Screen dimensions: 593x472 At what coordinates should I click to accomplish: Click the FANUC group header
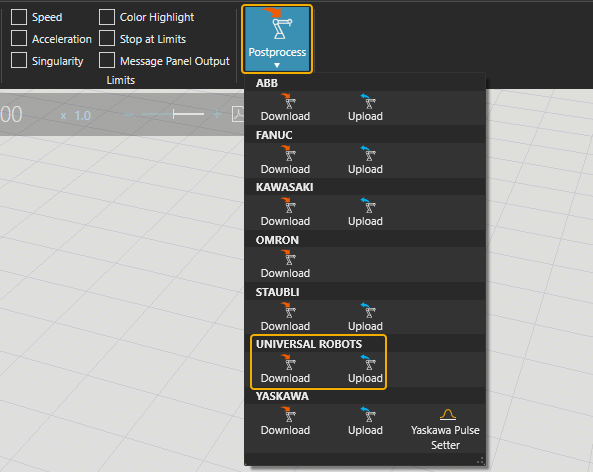[274, 135]
